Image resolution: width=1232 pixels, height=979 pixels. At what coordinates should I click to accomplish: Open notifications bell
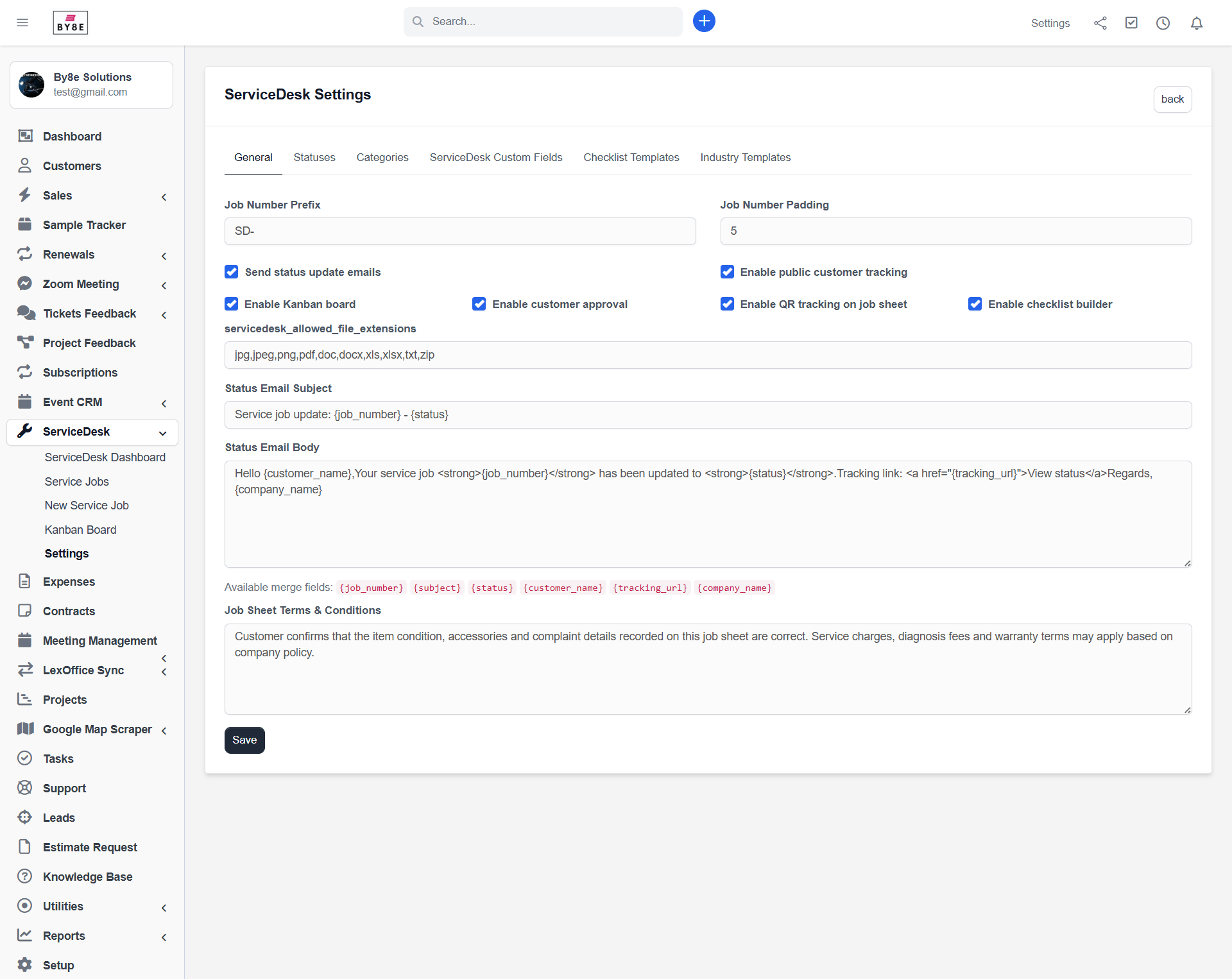(1197, 22)
